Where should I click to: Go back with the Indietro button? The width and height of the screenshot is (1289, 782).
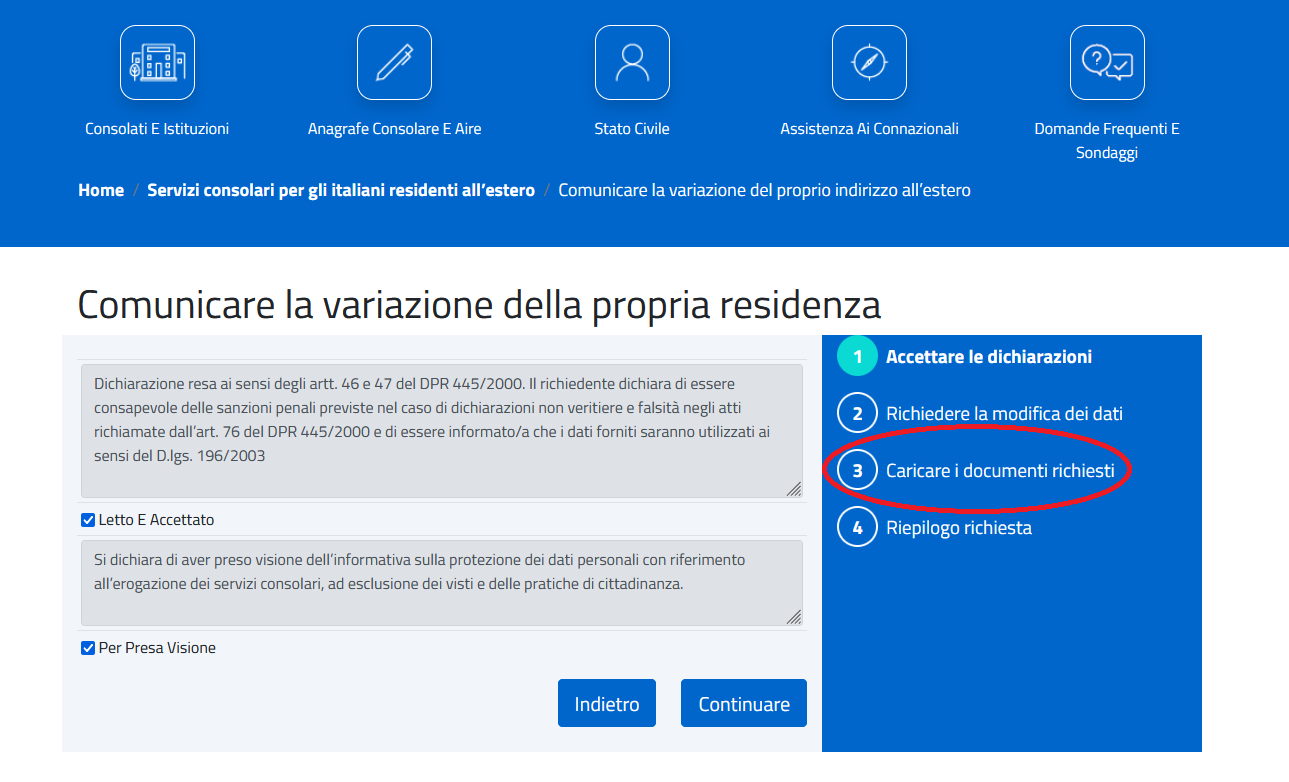(606, 704)
